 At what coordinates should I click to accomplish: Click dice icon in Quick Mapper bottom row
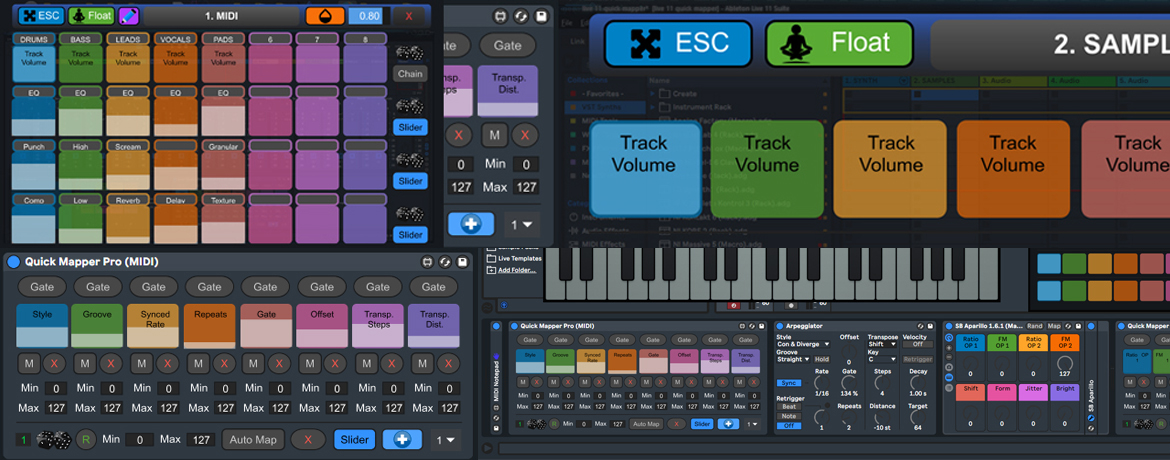click(53, 440)
